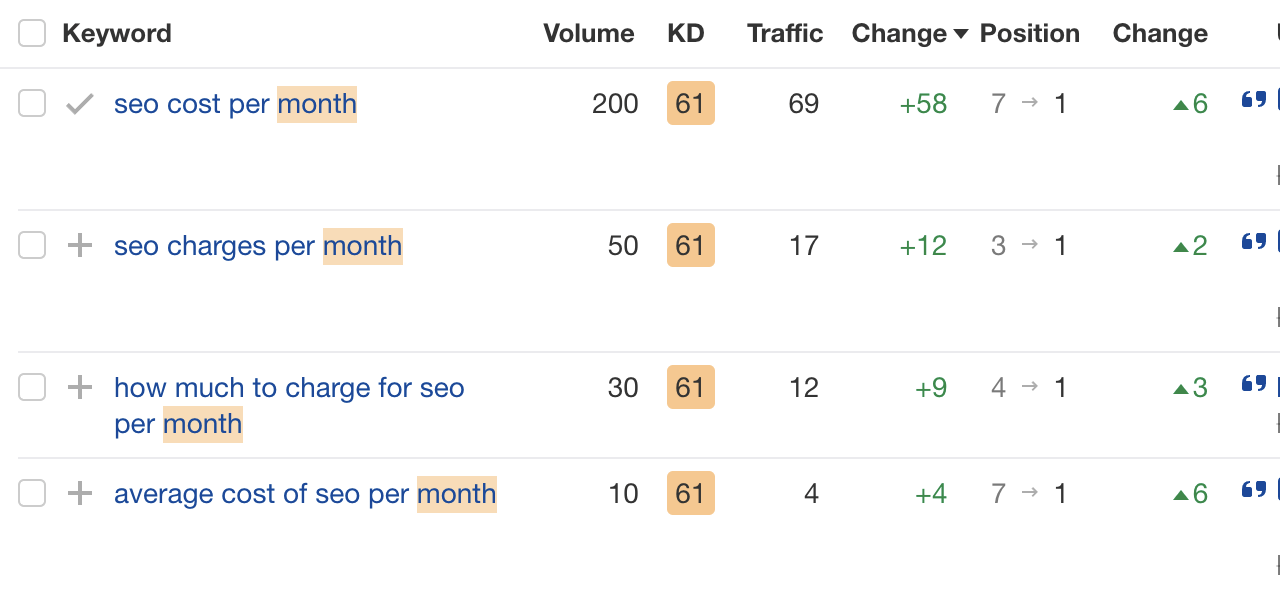The width and height of the screenshot is (1280, 594).
Task: Click the quotes SERP icon for "seo cost per month"
Action: click(1255, 97)
